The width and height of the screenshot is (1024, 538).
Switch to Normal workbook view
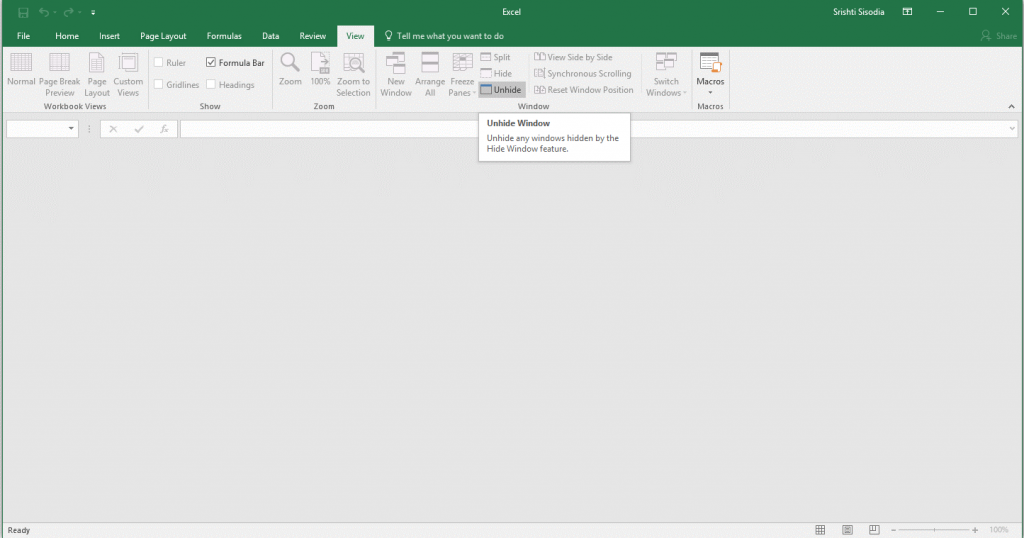pyautogui.click(x=21, y=70)
